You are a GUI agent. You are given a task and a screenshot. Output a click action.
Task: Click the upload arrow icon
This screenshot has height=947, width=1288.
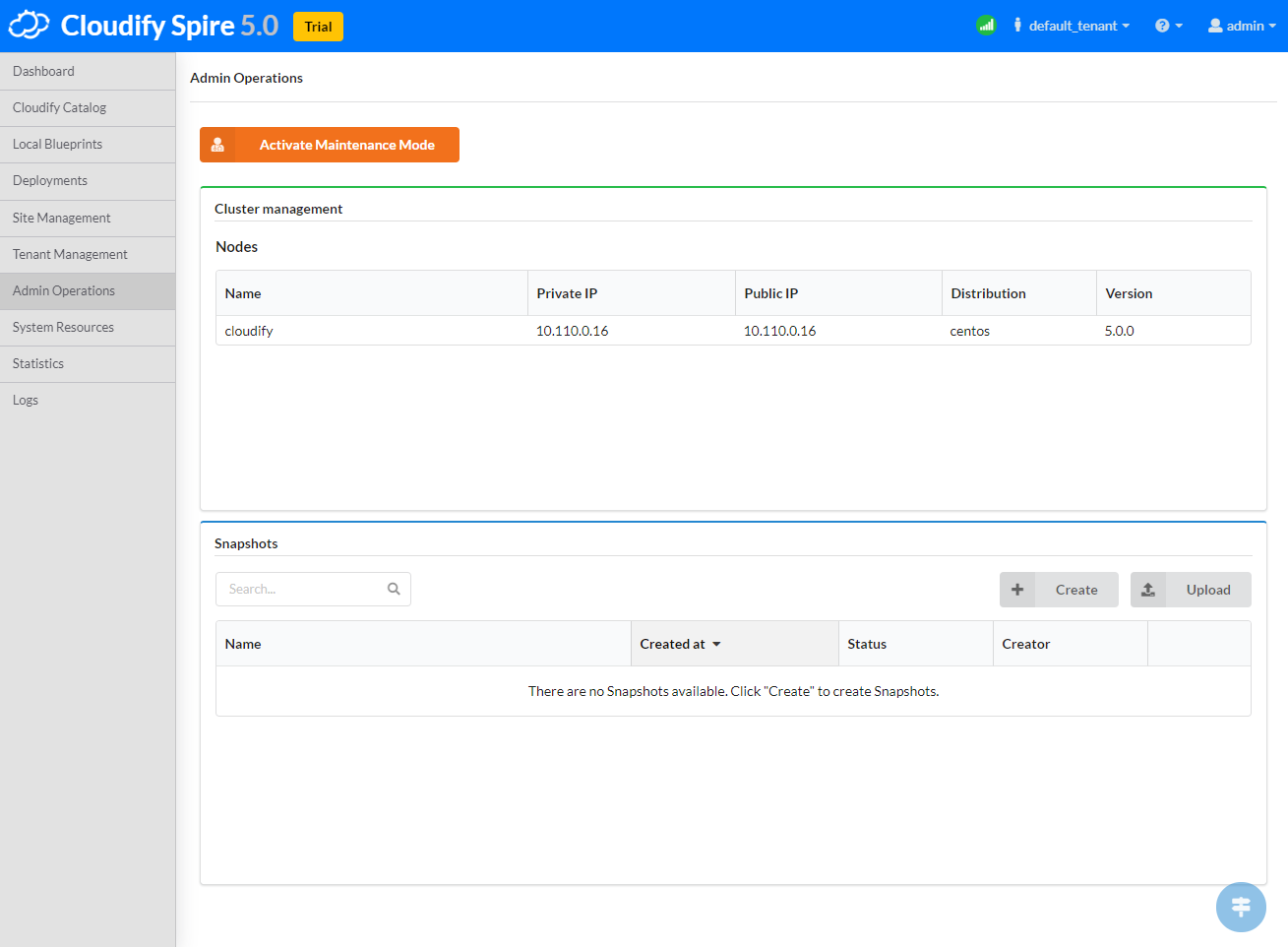(x=1148, y=590)
